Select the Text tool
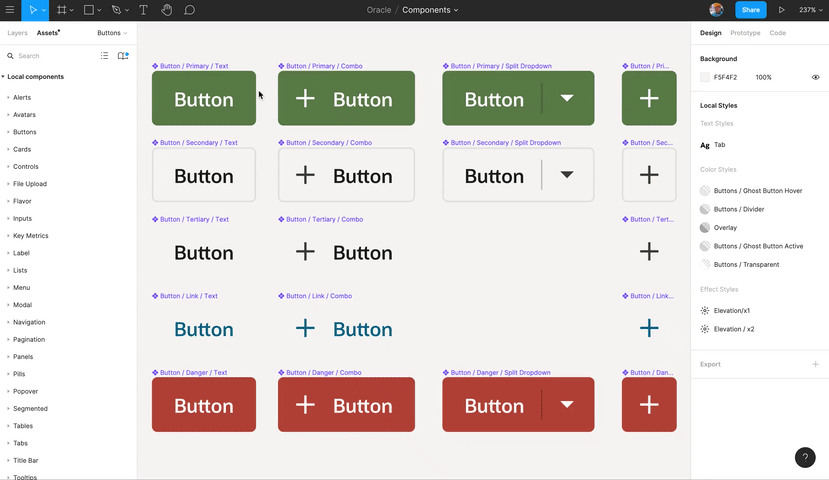829x480 pixels. pyautogui.click(x=143, y=10)
